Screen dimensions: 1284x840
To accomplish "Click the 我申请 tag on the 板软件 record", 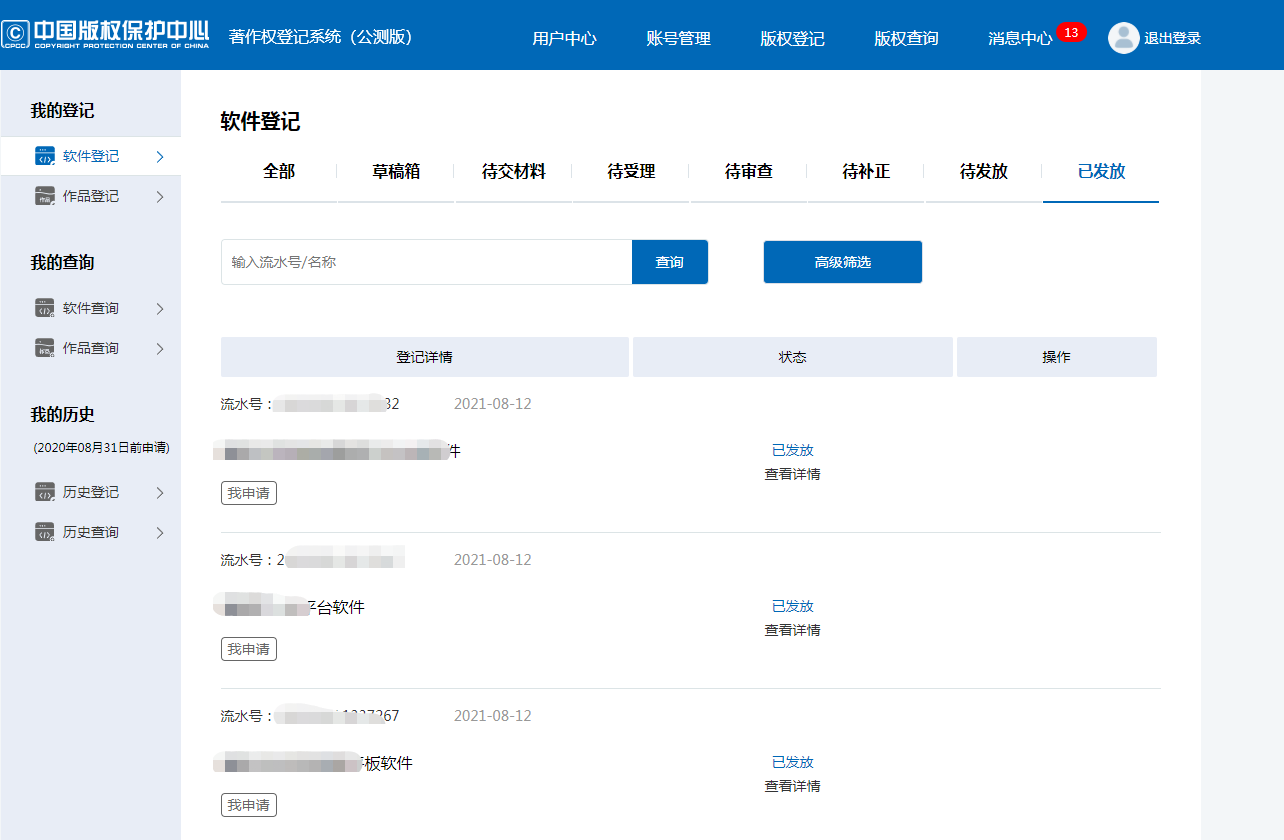I will [x=249, y=805].
